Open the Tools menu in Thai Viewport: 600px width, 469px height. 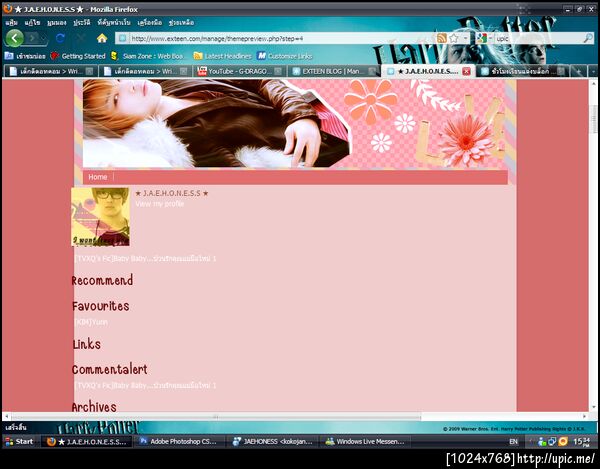click(x=150, y=23)
